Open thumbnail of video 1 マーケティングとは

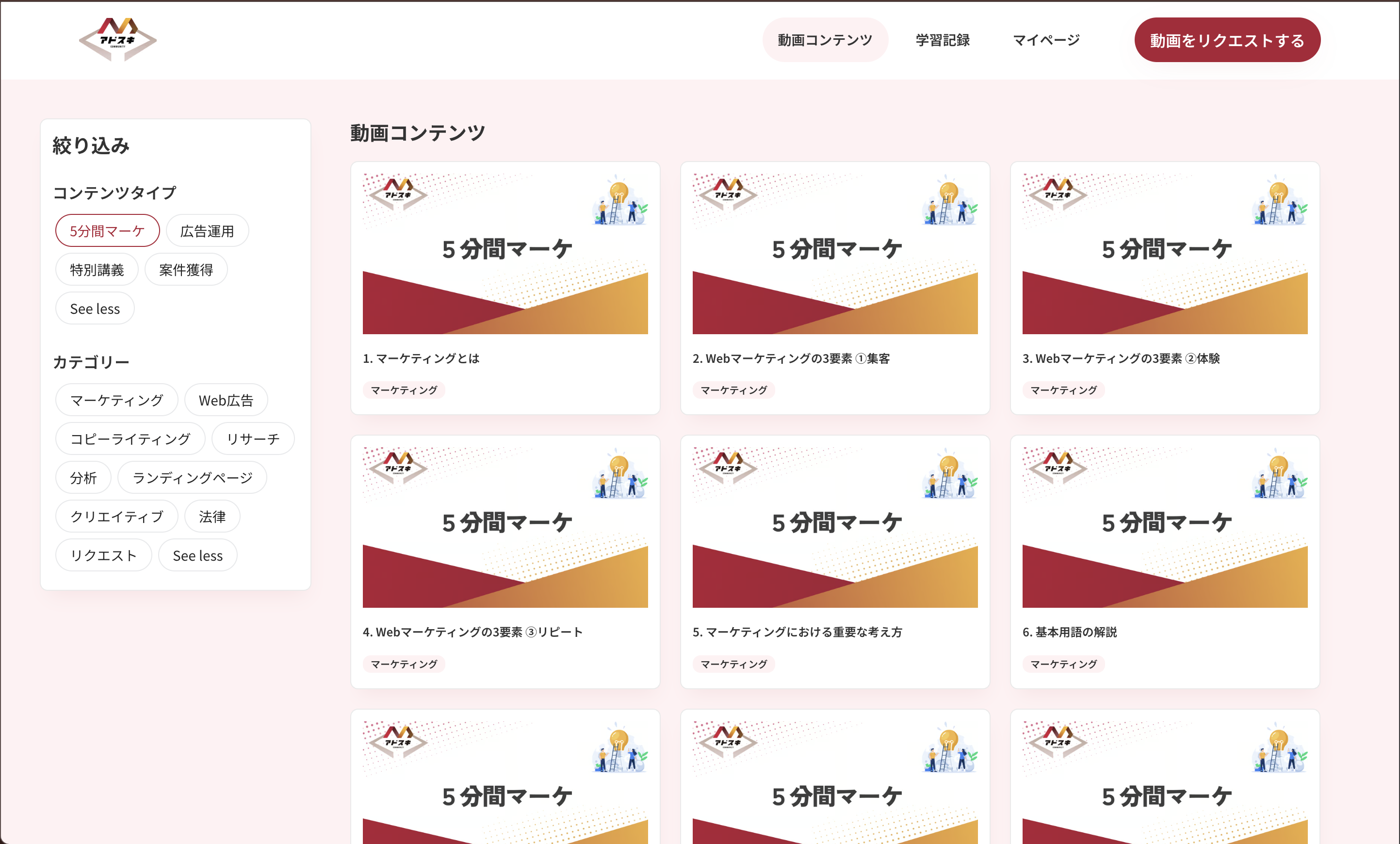[505, 254]
